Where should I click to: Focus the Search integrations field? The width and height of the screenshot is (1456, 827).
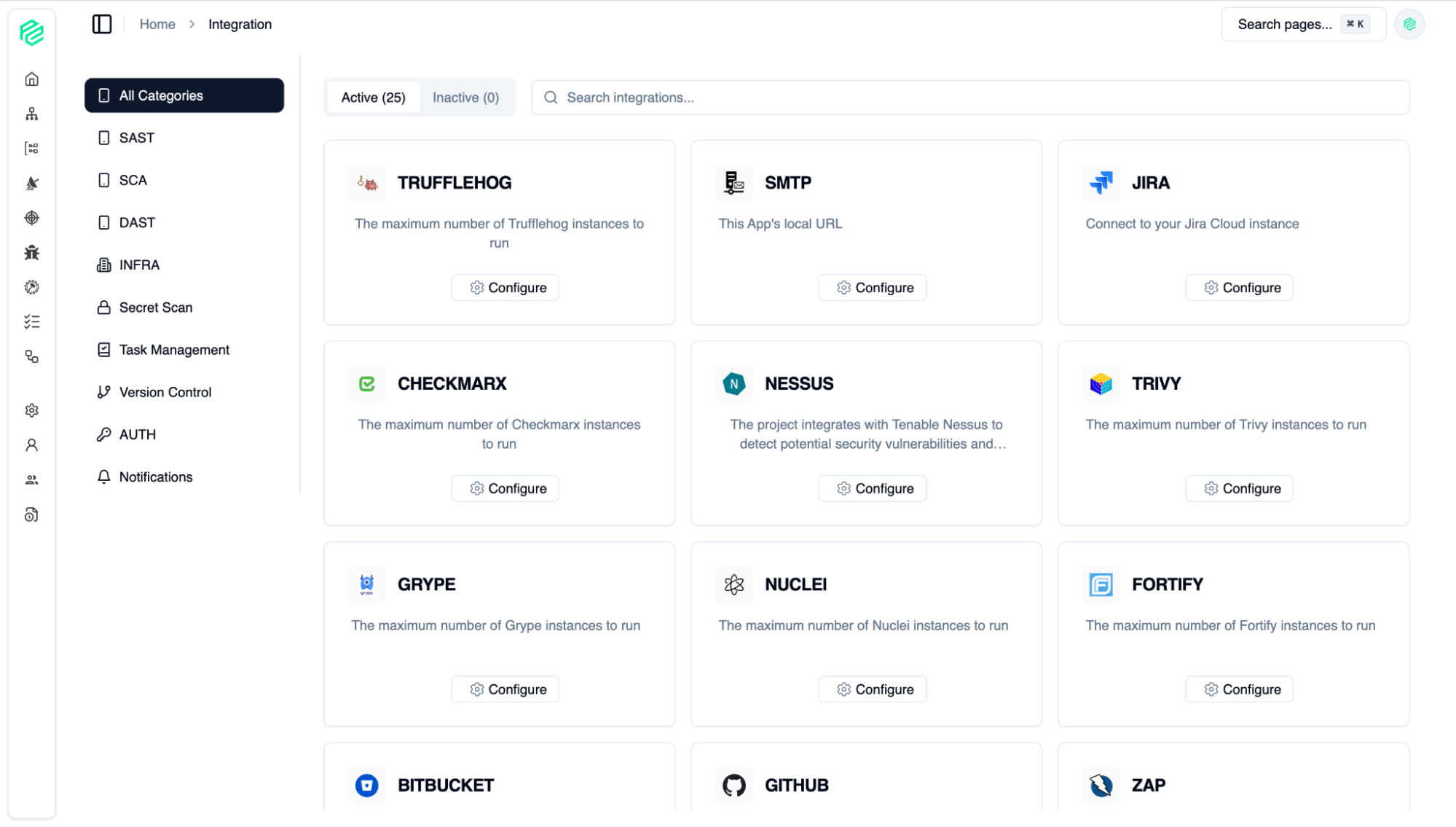pos(970,98)
